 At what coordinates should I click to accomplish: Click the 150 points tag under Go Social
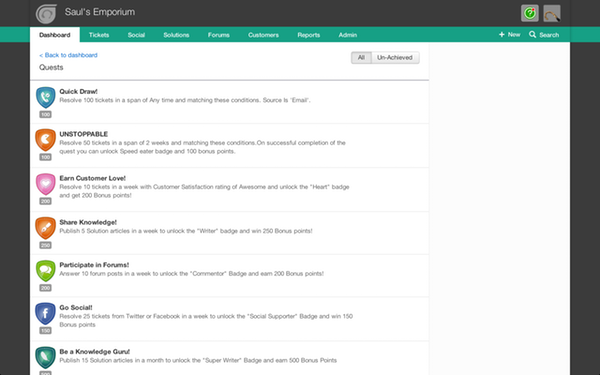(x=46, y=331)
